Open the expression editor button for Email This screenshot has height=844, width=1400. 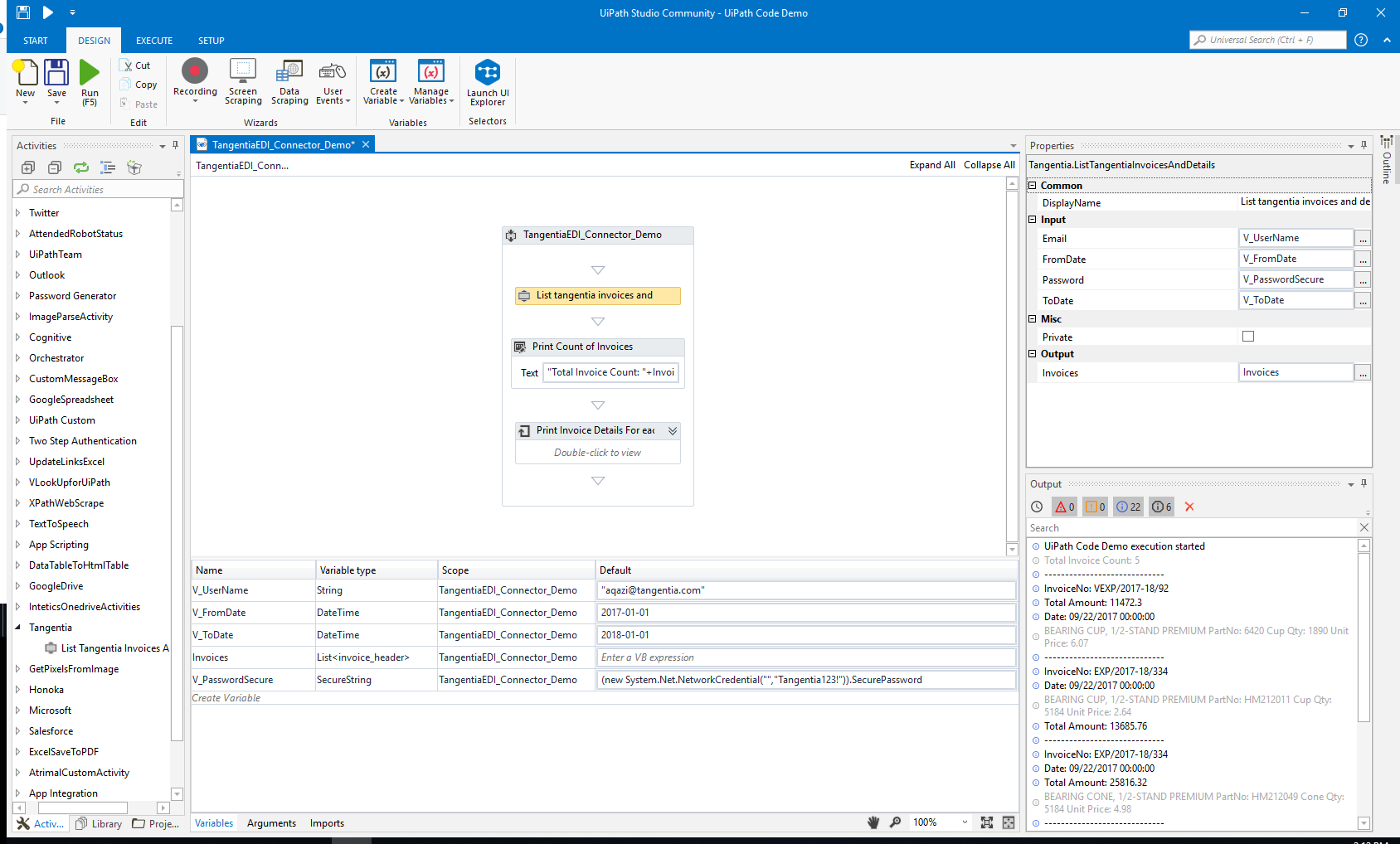click(x=1363, y=239)
